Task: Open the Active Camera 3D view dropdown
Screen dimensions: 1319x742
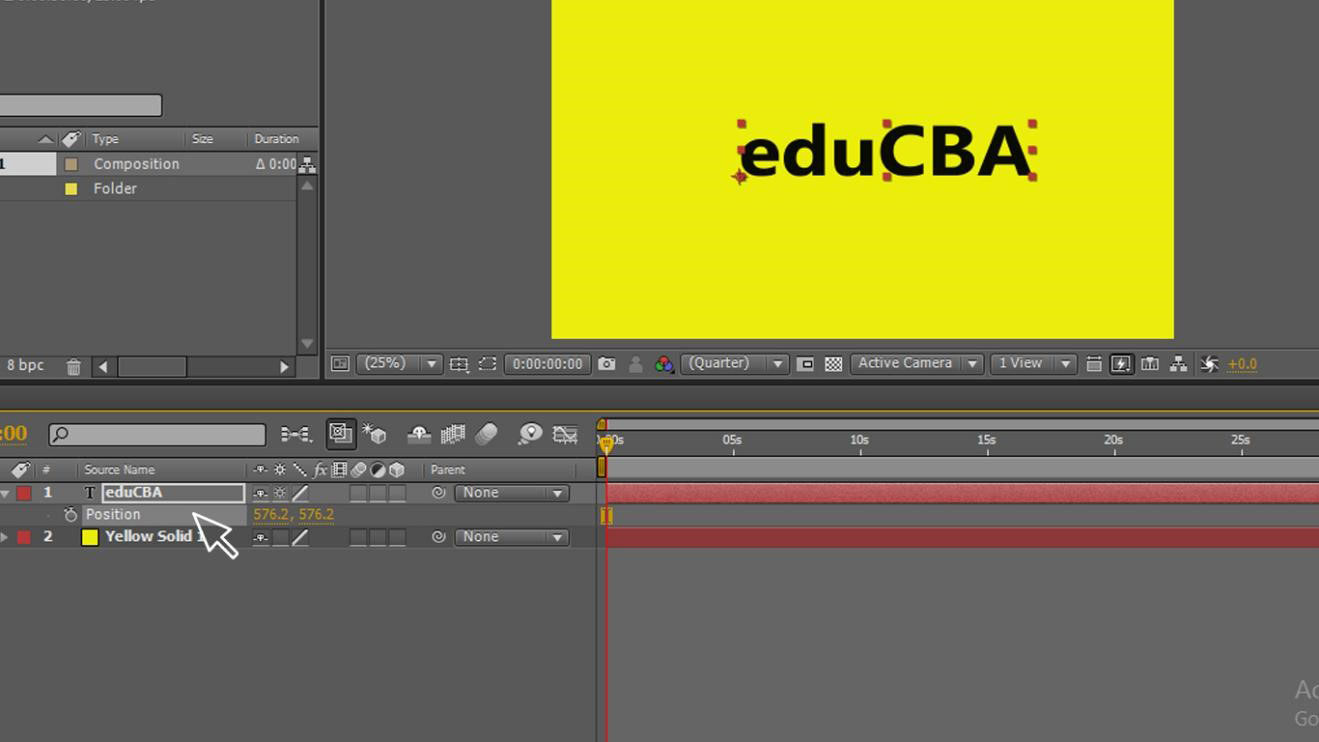Action: point(916,364)
